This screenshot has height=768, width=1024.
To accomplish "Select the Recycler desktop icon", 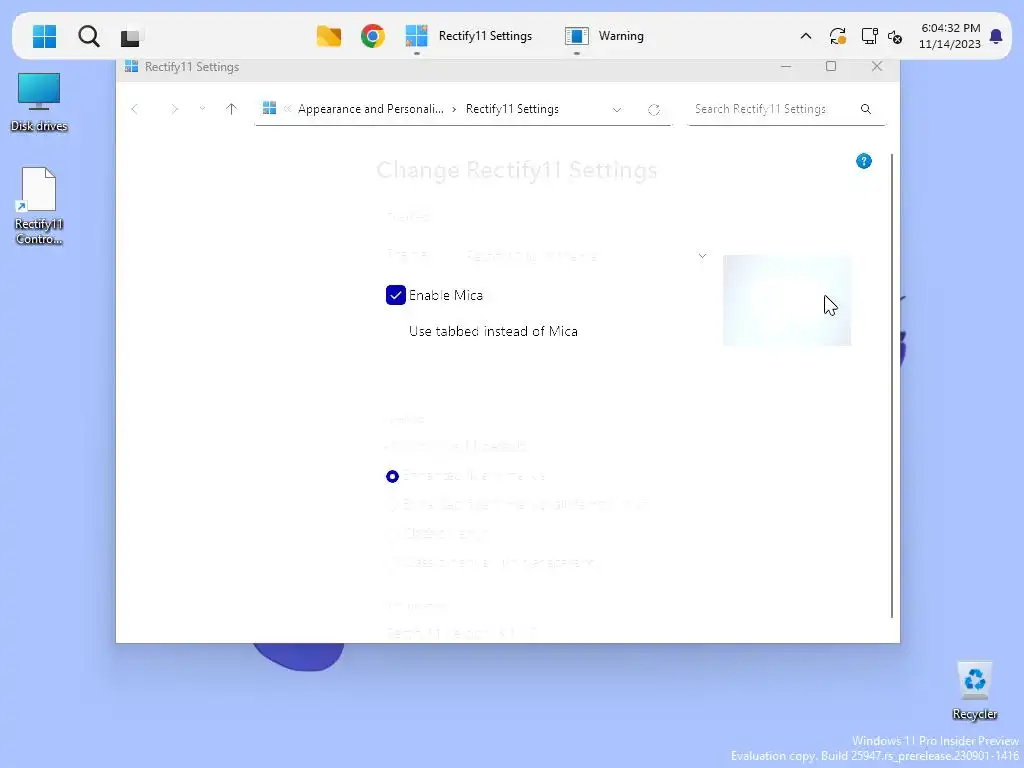I will 974,691.
